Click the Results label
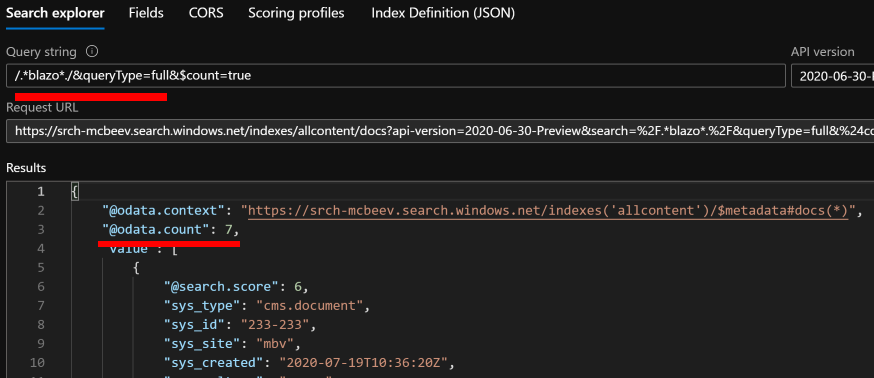Screen dimensions: 874x378 26,168
